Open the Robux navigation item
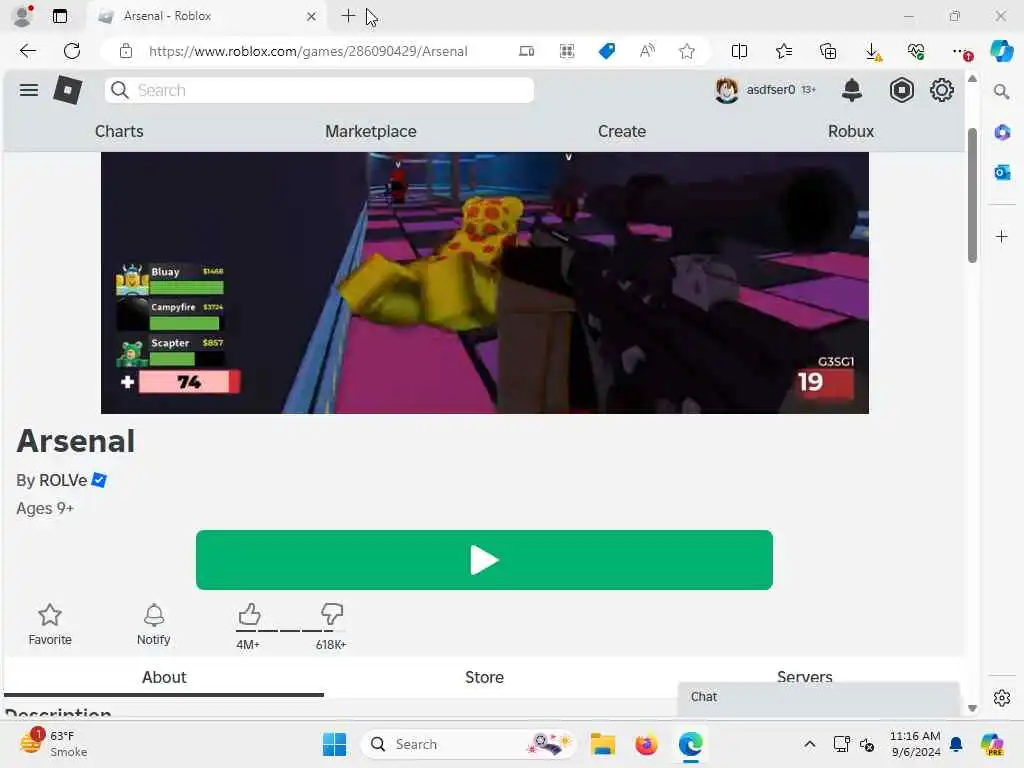 [x=850, y=131]
